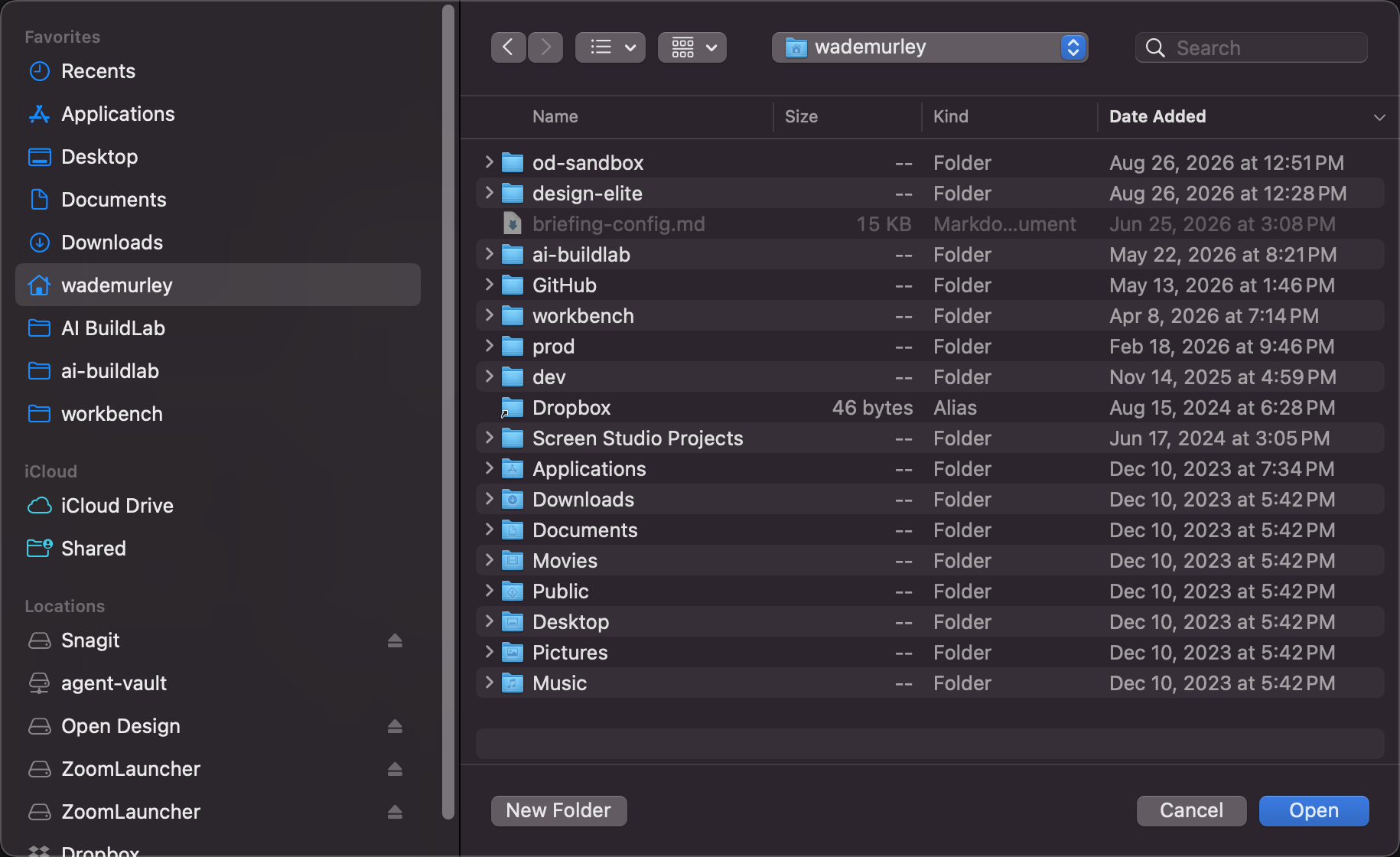Select the Dropbox alias row
1400x857 pixels.
930,407
